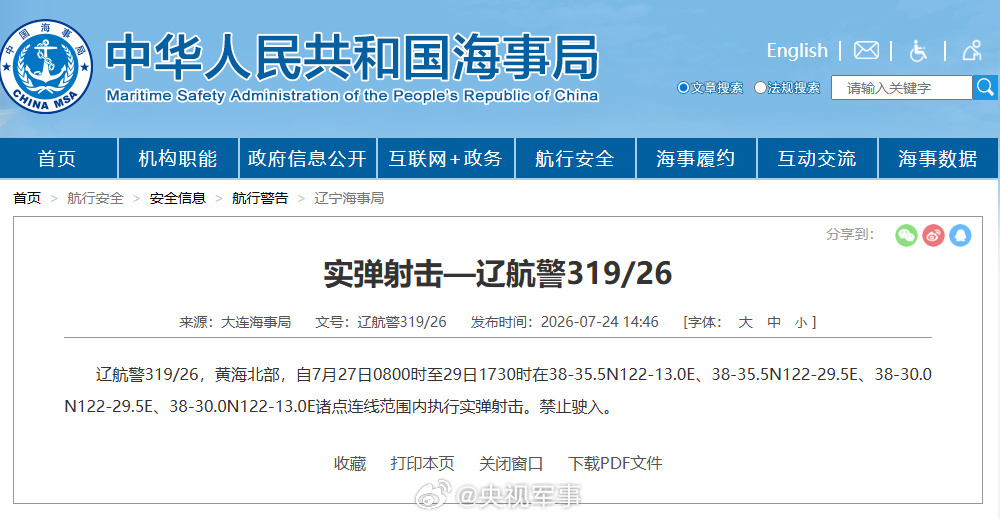Click the magnifier search button
The image size is (1000, 519).
985,87
